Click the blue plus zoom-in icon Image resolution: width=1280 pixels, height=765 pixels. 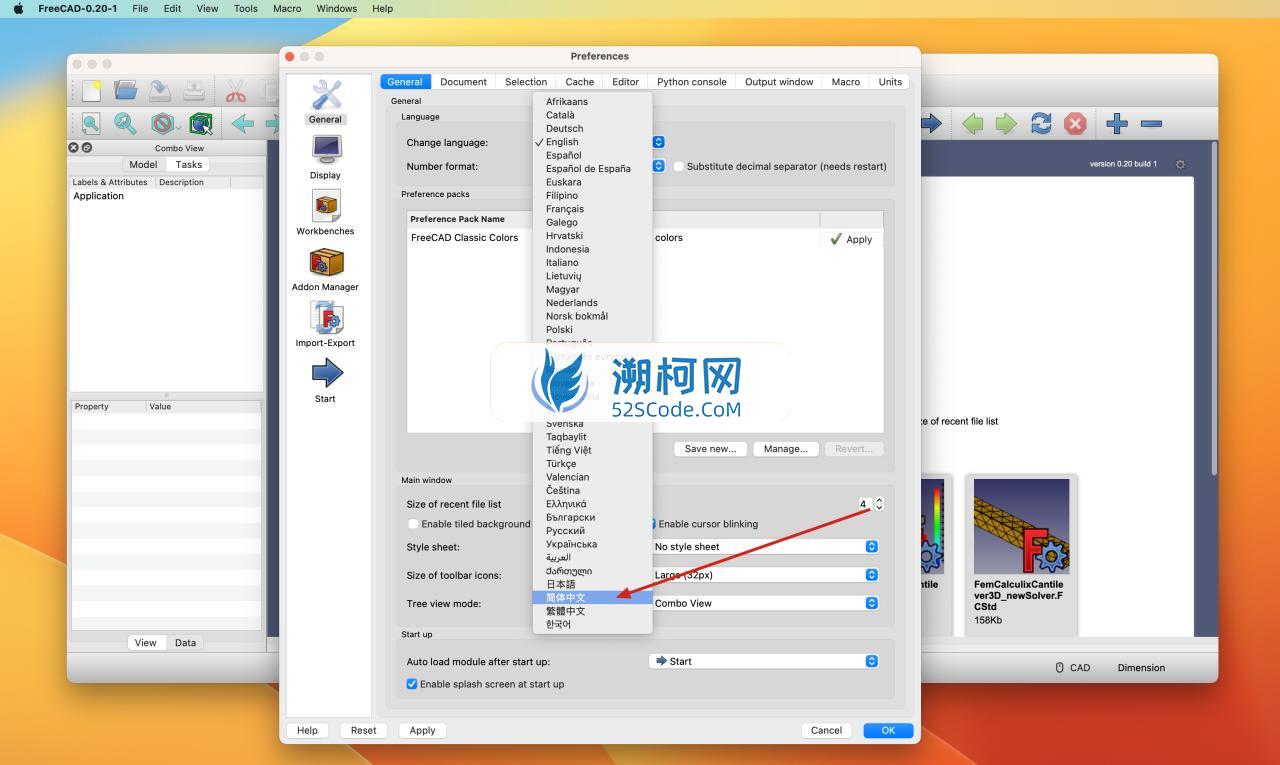(1117, 124)
